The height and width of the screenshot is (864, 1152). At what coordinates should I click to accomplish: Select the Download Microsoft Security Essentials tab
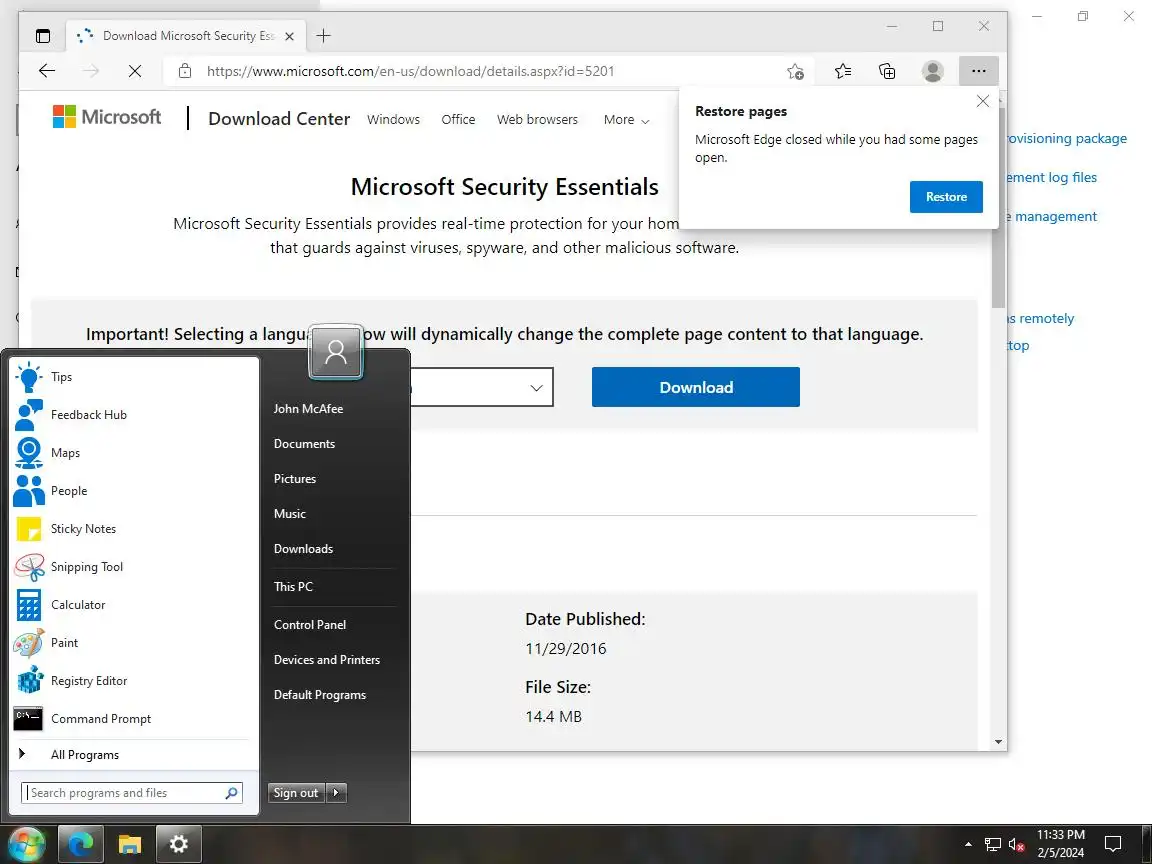tap(187, 36)
